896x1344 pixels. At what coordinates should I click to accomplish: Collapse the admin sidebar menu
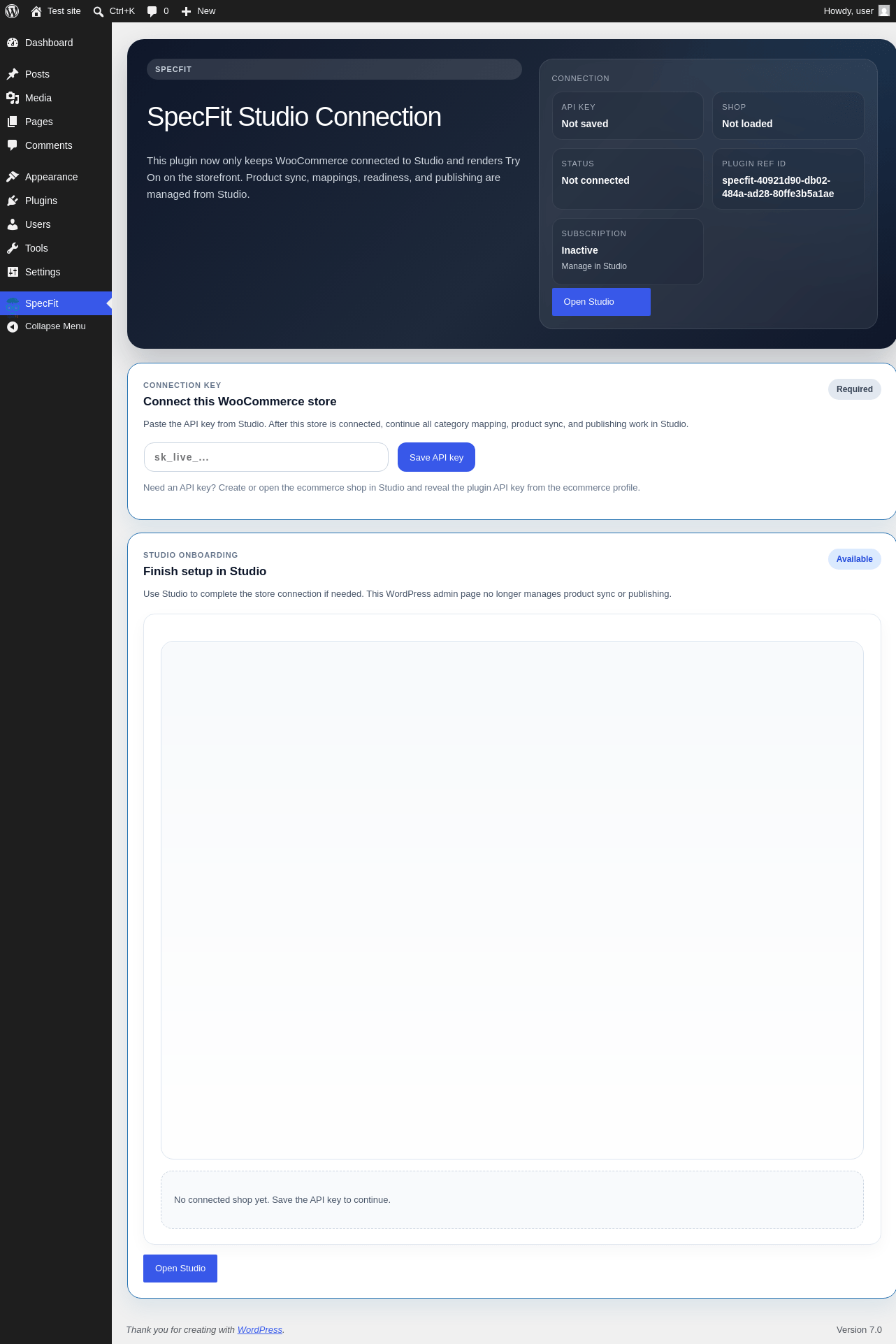coord(56,326)
